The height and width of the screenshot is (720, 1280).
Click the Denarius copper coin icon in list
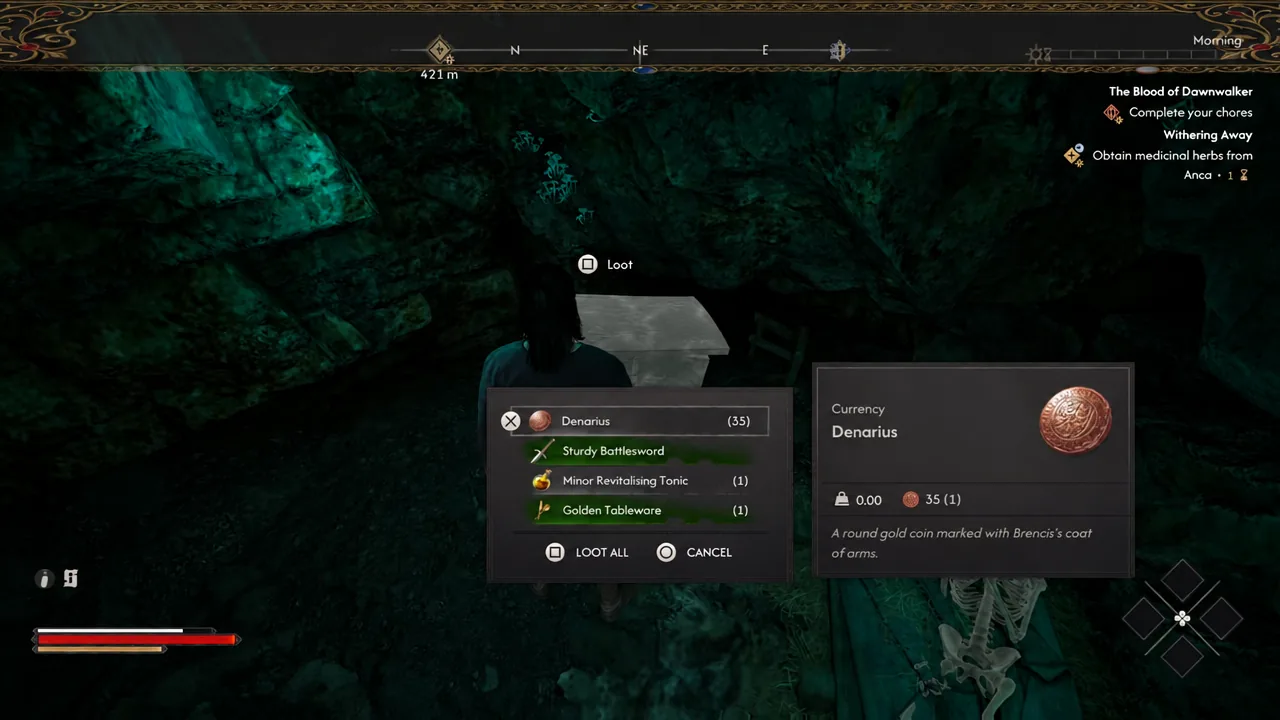(540, 421)
